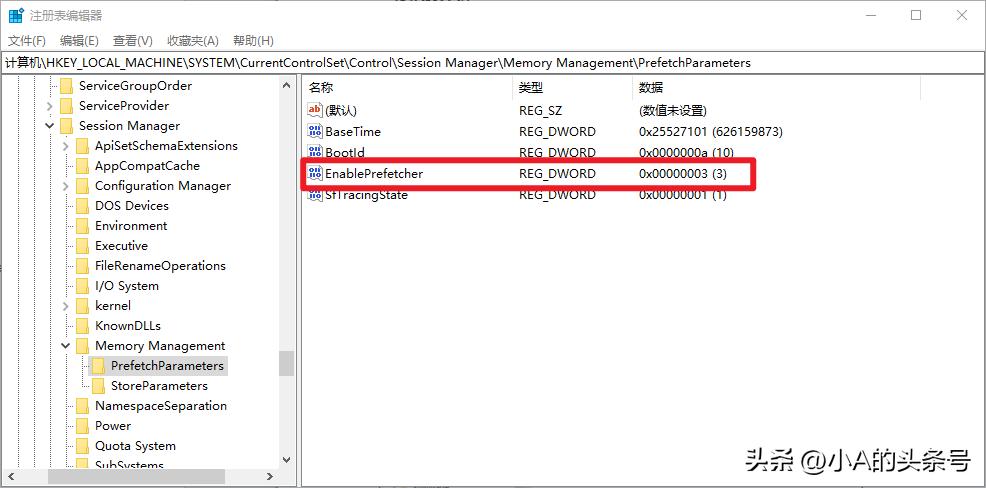This screenshot has width=986, height=488.
Task: Click the tree pane scroll up arrow
Action: pos(287,85)
